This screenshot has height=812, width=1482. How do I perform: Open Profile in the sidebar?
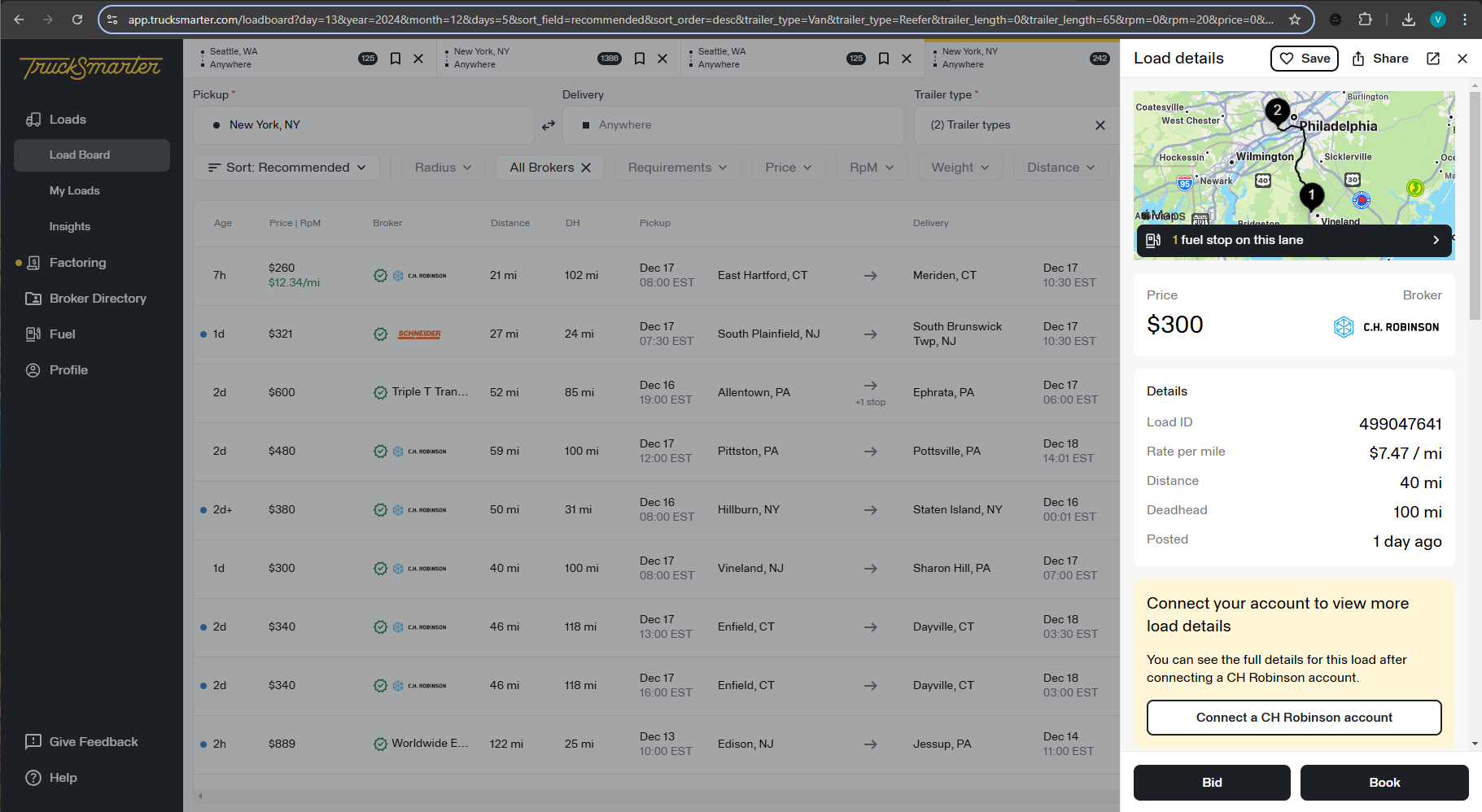coord(68,370)
